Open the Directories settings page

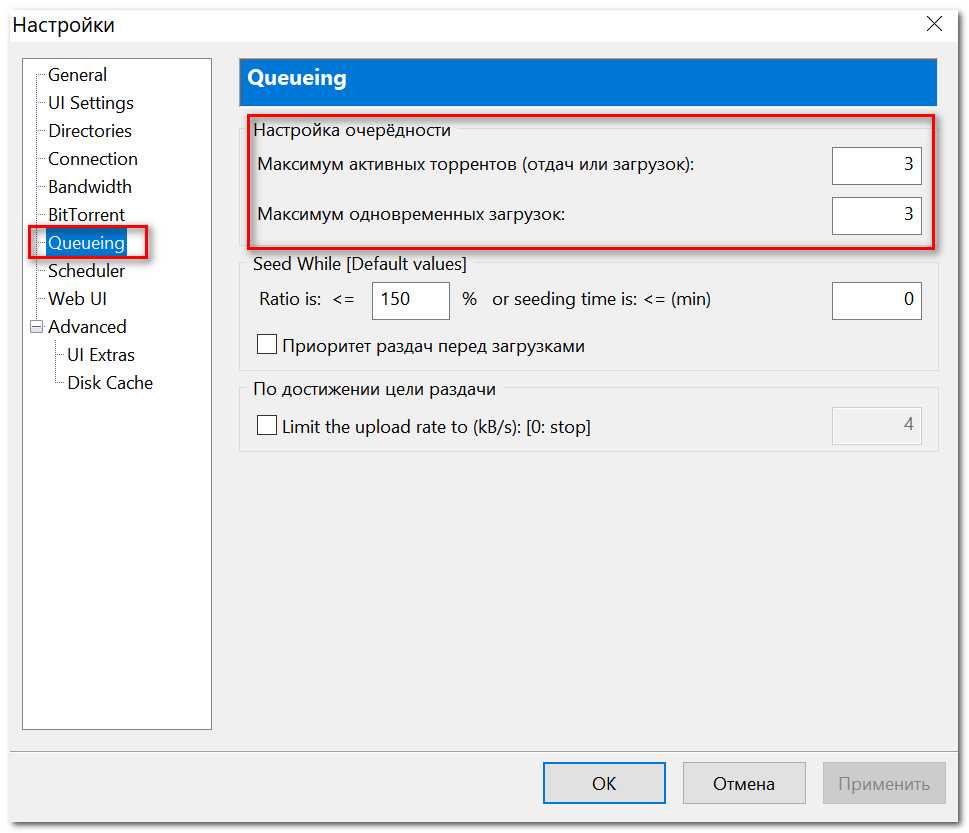tap(89, 131)
